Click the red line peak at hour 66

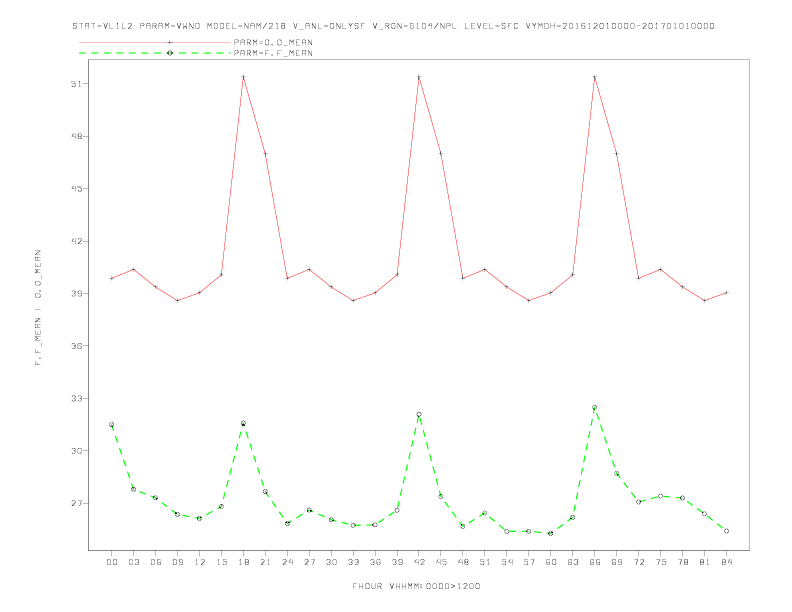click(x=595, y=77)
